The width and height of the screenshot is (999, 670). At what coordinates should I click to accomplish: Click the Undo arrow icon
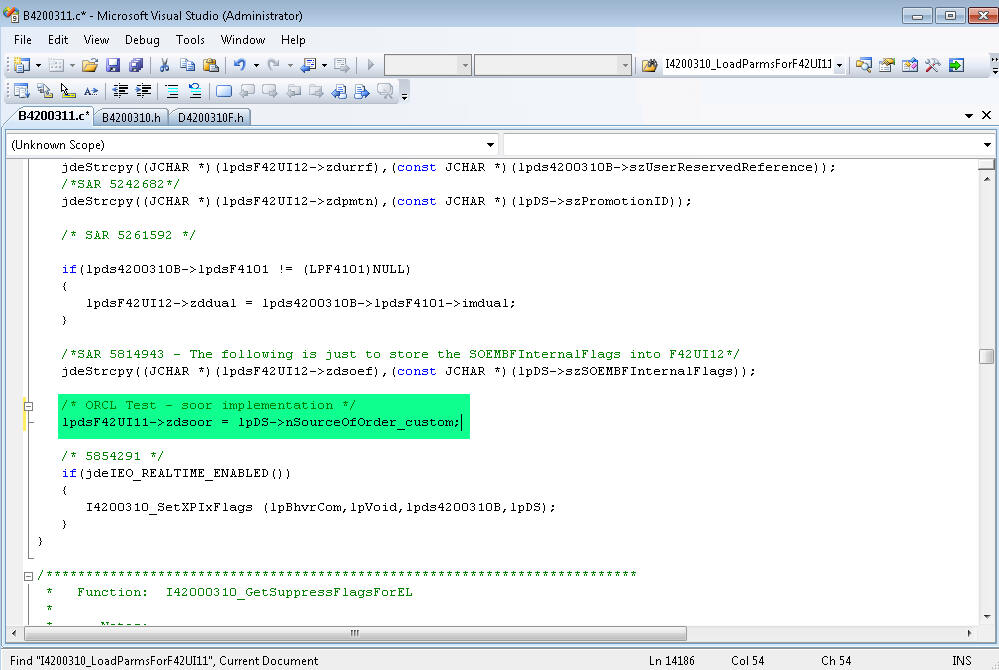(x=240, y=65)
